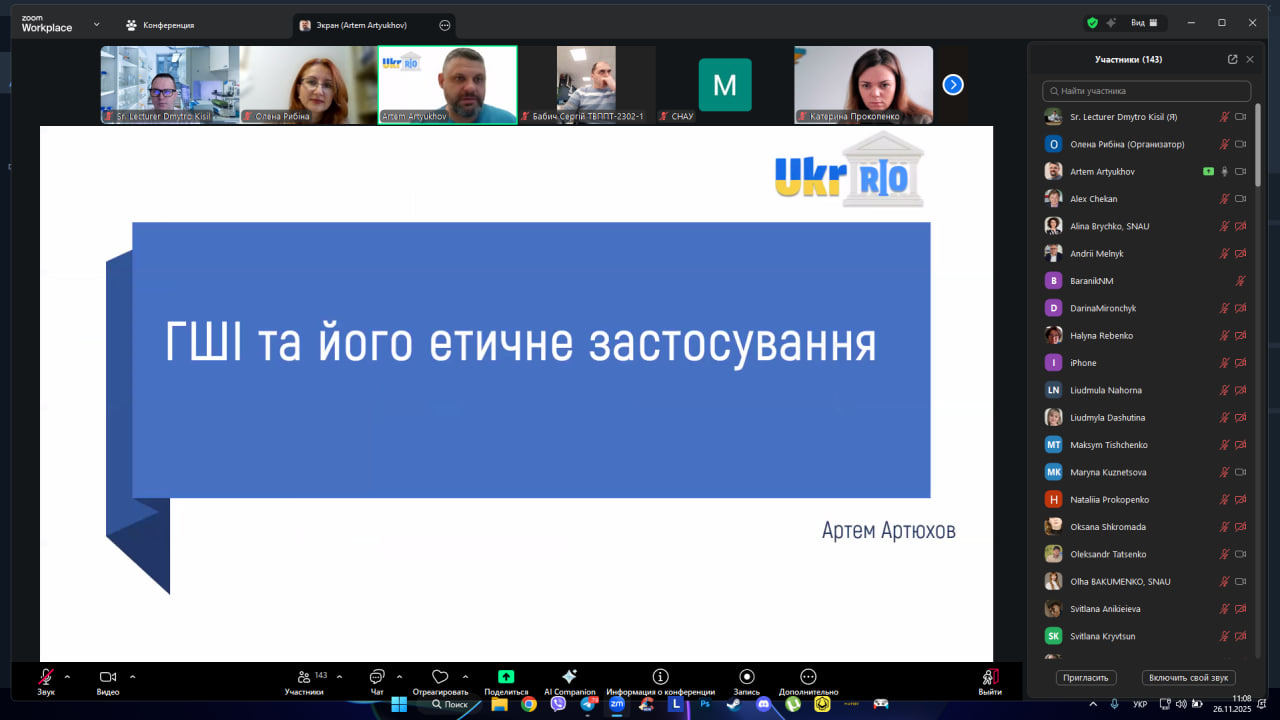Toggle camera with the Видео button
This screenshot has height=720, width=1280.
pyautogui.click(x=108, y=677)
